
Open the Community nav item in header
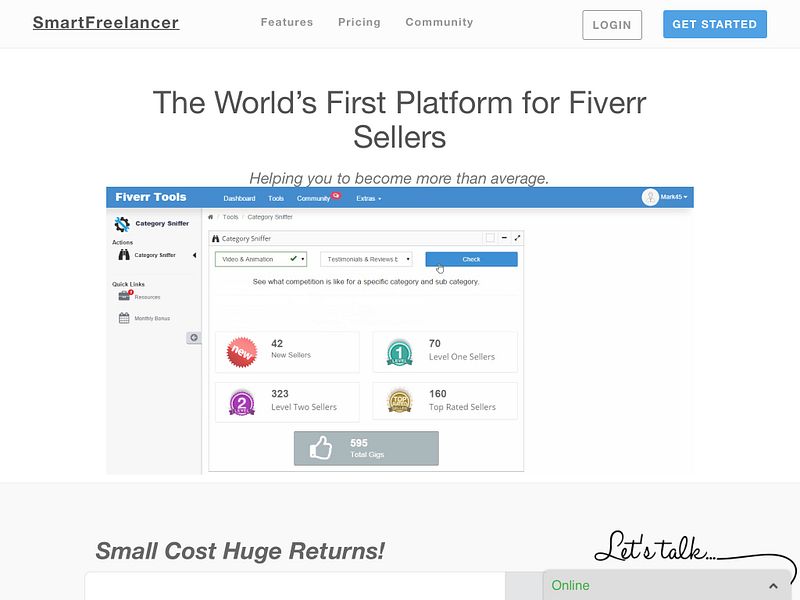439,22
